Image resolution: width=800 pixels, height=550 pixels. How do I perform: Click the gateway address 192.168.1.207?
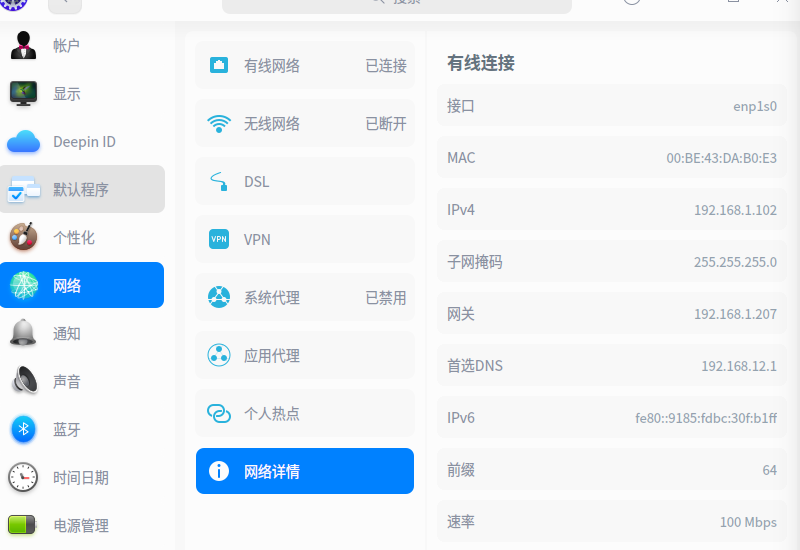pos(735,314)
